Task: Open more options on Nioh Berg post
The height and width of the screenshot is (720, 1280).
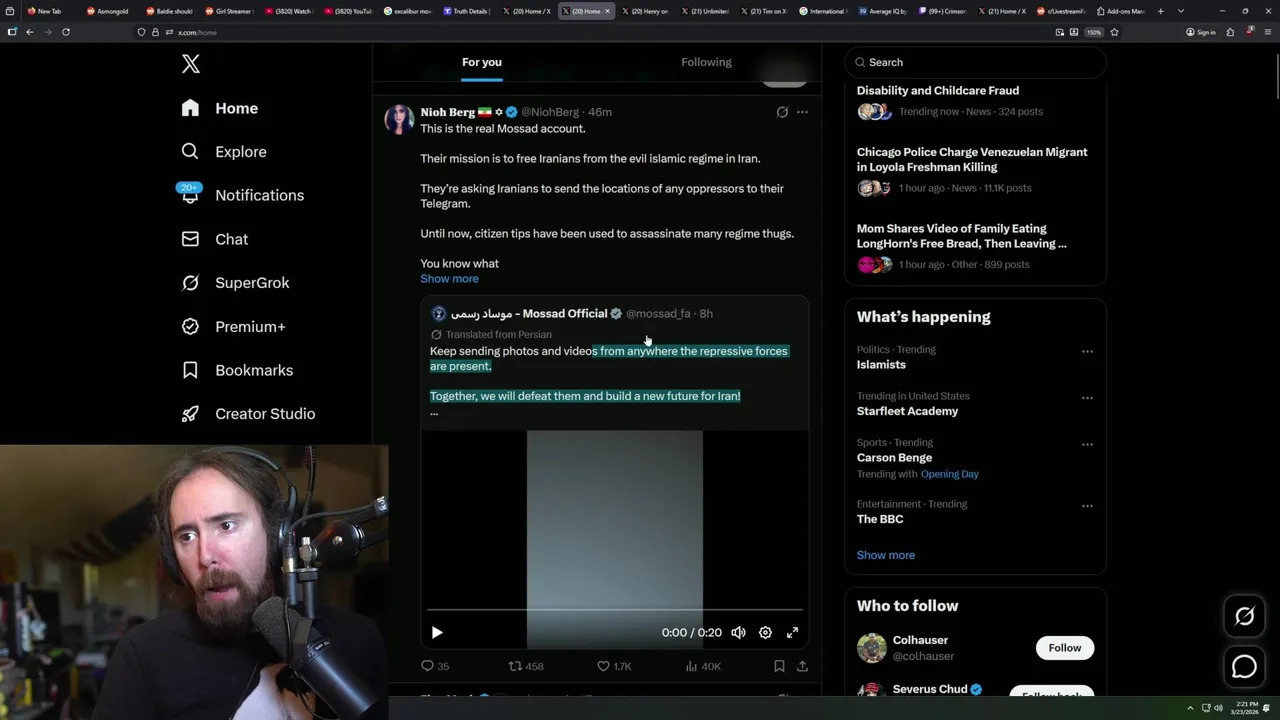Action: coord(802,112)
